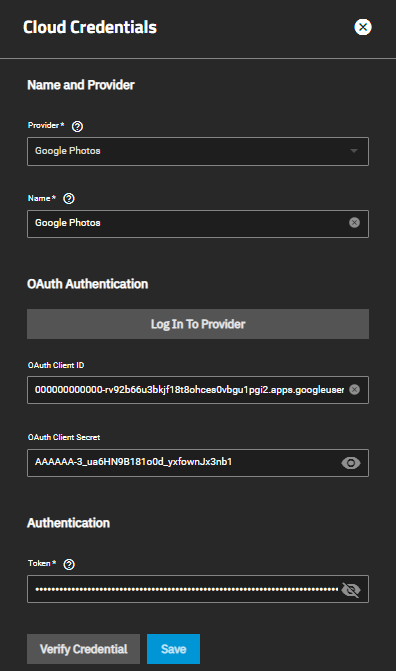Save the cloud credential
Viewport: 396px width, 671px height.
tap(173, 649)
